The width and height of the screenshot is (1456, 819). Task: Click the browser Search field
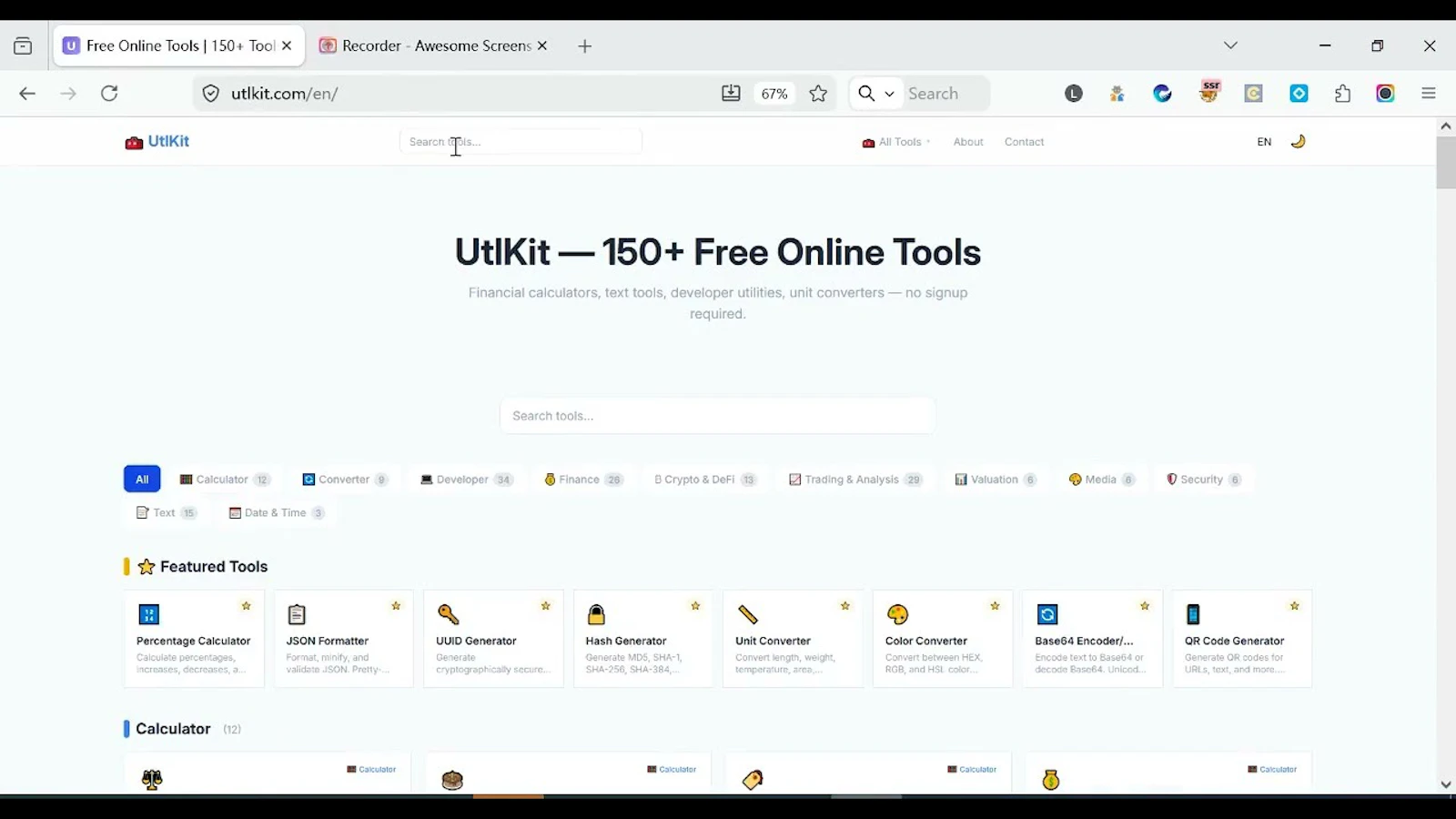[945, 94]
